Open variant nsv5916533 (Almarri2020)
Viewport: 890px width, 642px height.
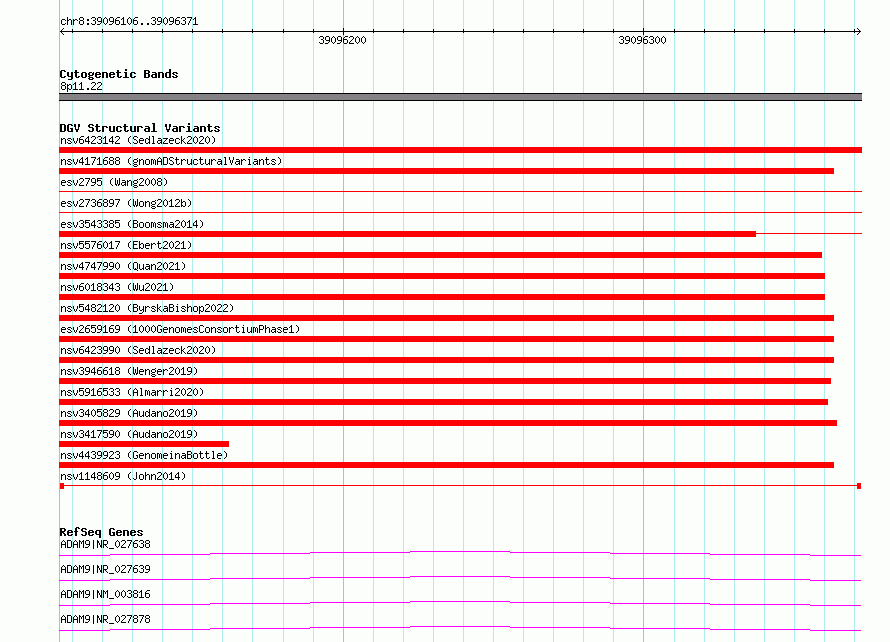132,392
